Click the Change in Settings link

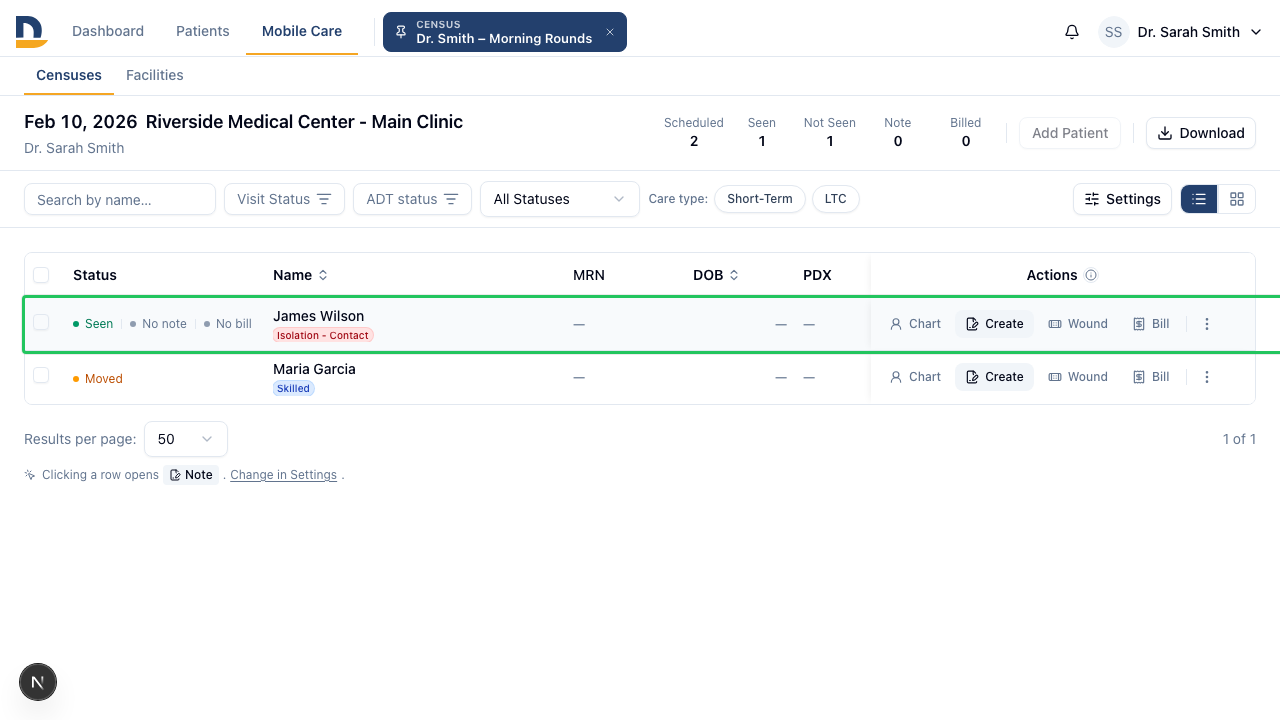point(284,475)
